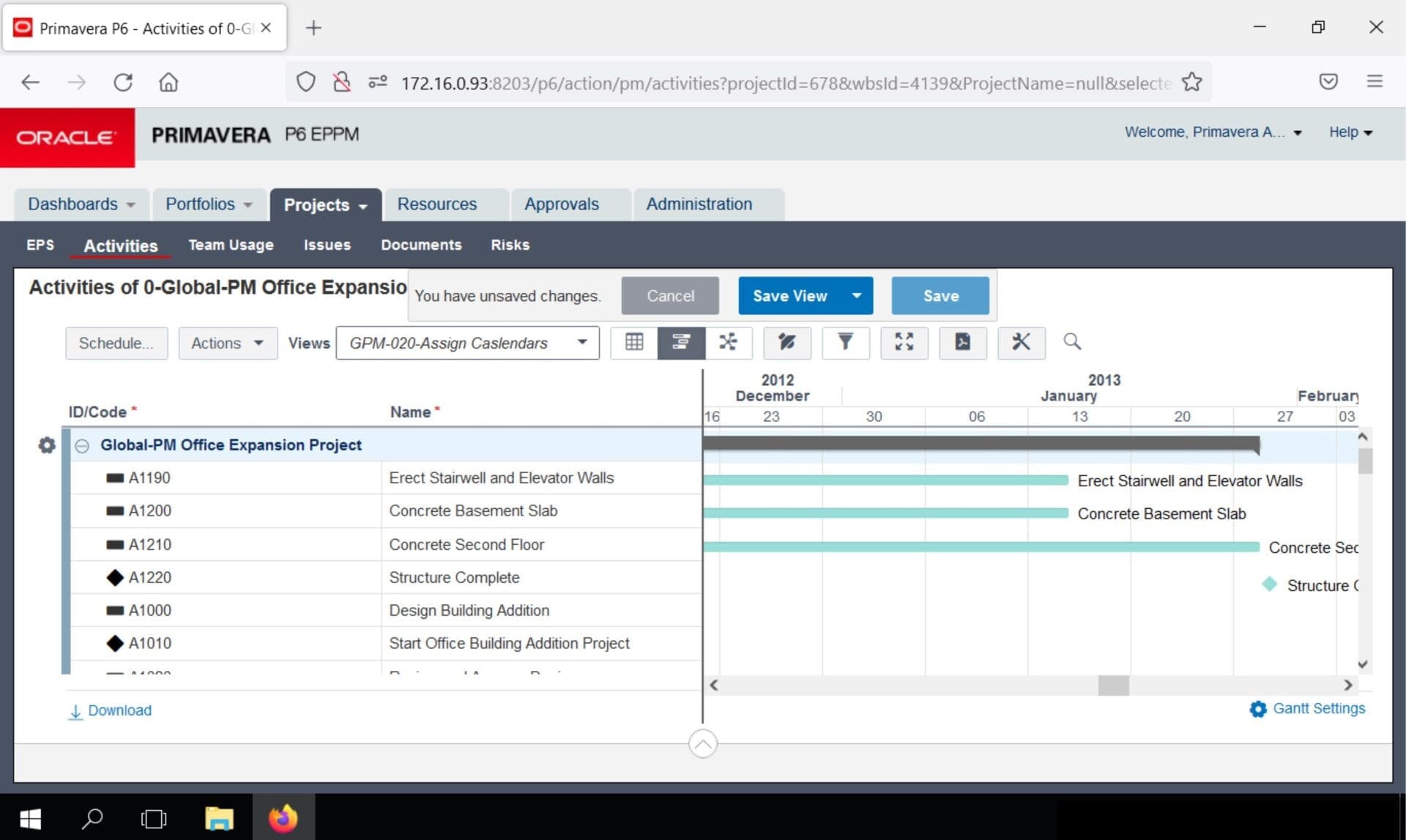Click the blue Save button
This screenshot has height=840, width=1406.
(940, 295)
